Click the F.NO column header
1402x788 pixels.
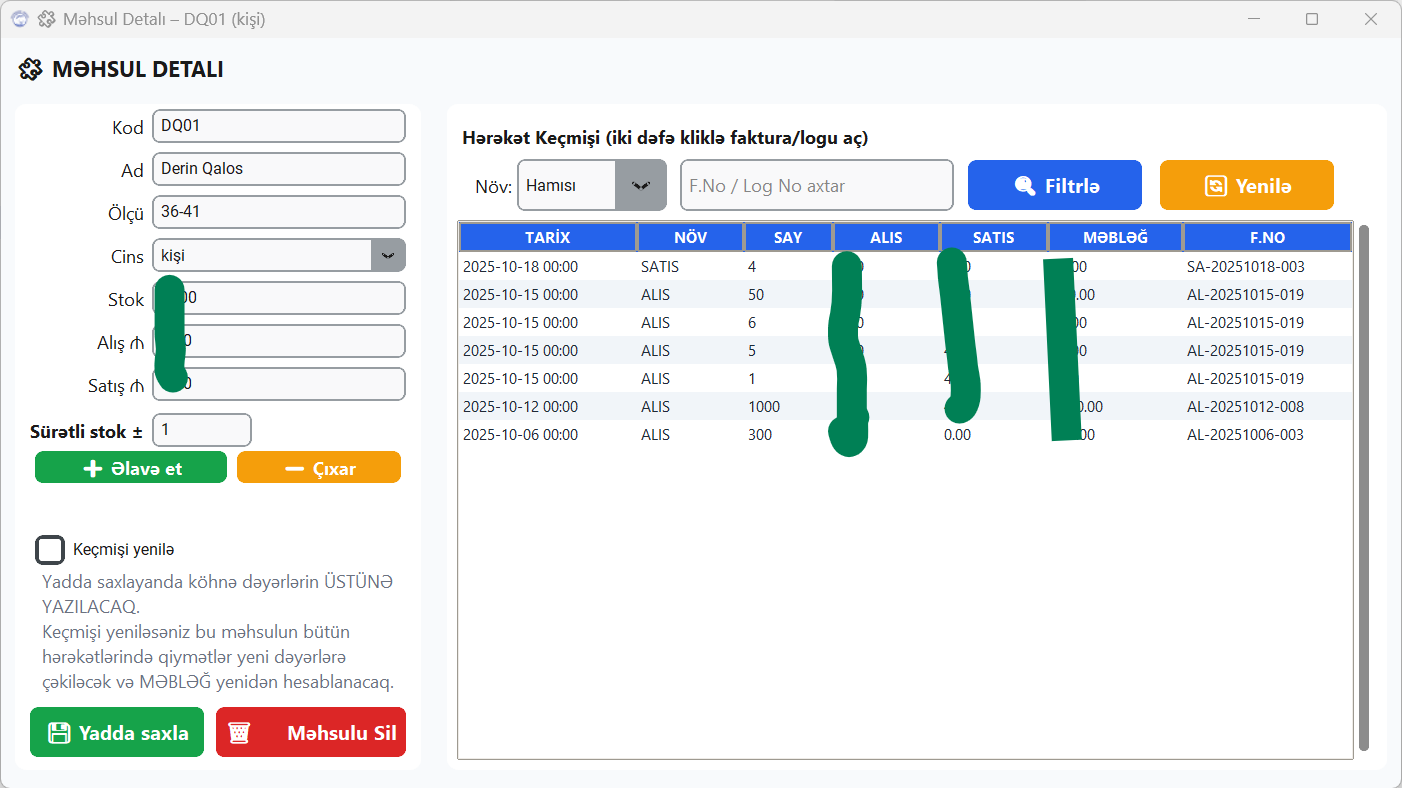pyautogui.click(x=1266, y=237)
